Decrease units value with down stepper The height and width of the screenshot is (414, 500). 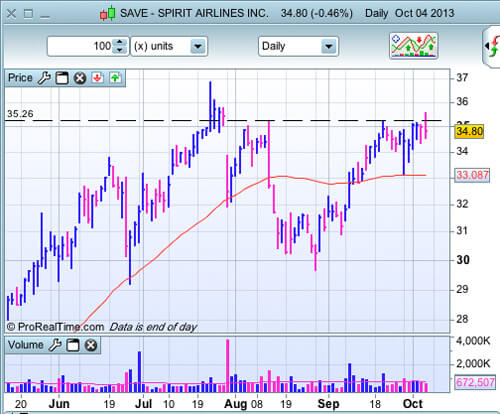[120, 50]
